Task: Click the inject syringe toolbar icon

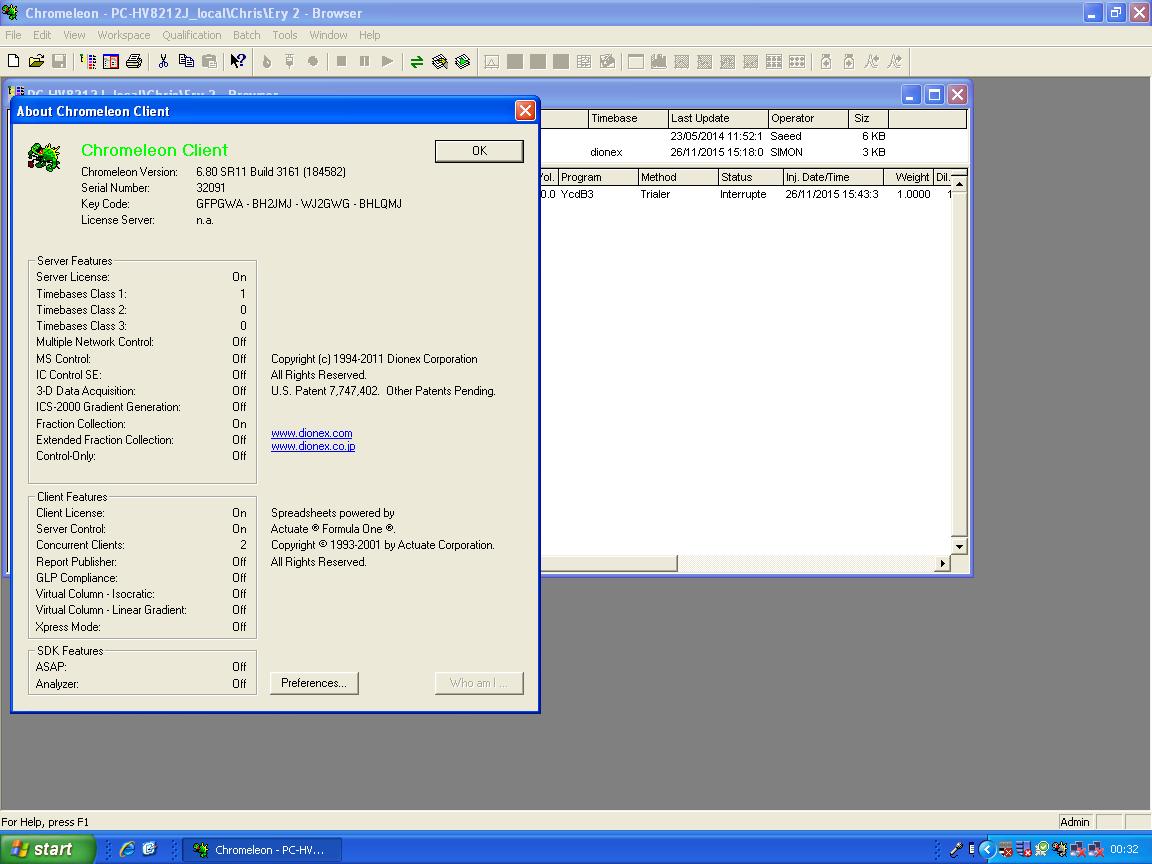Action: 289,62
